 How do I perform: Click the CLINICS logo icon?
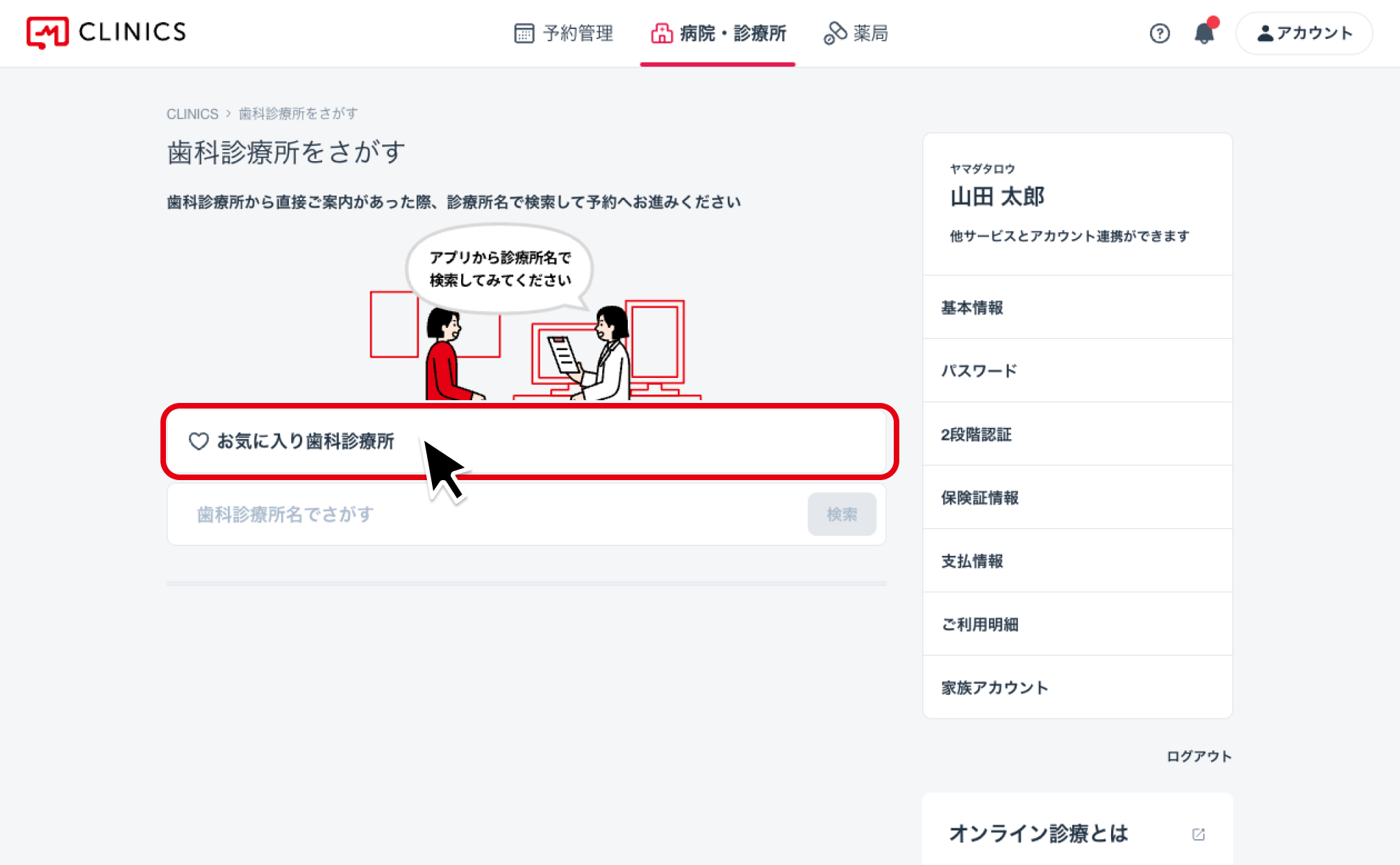47,33
